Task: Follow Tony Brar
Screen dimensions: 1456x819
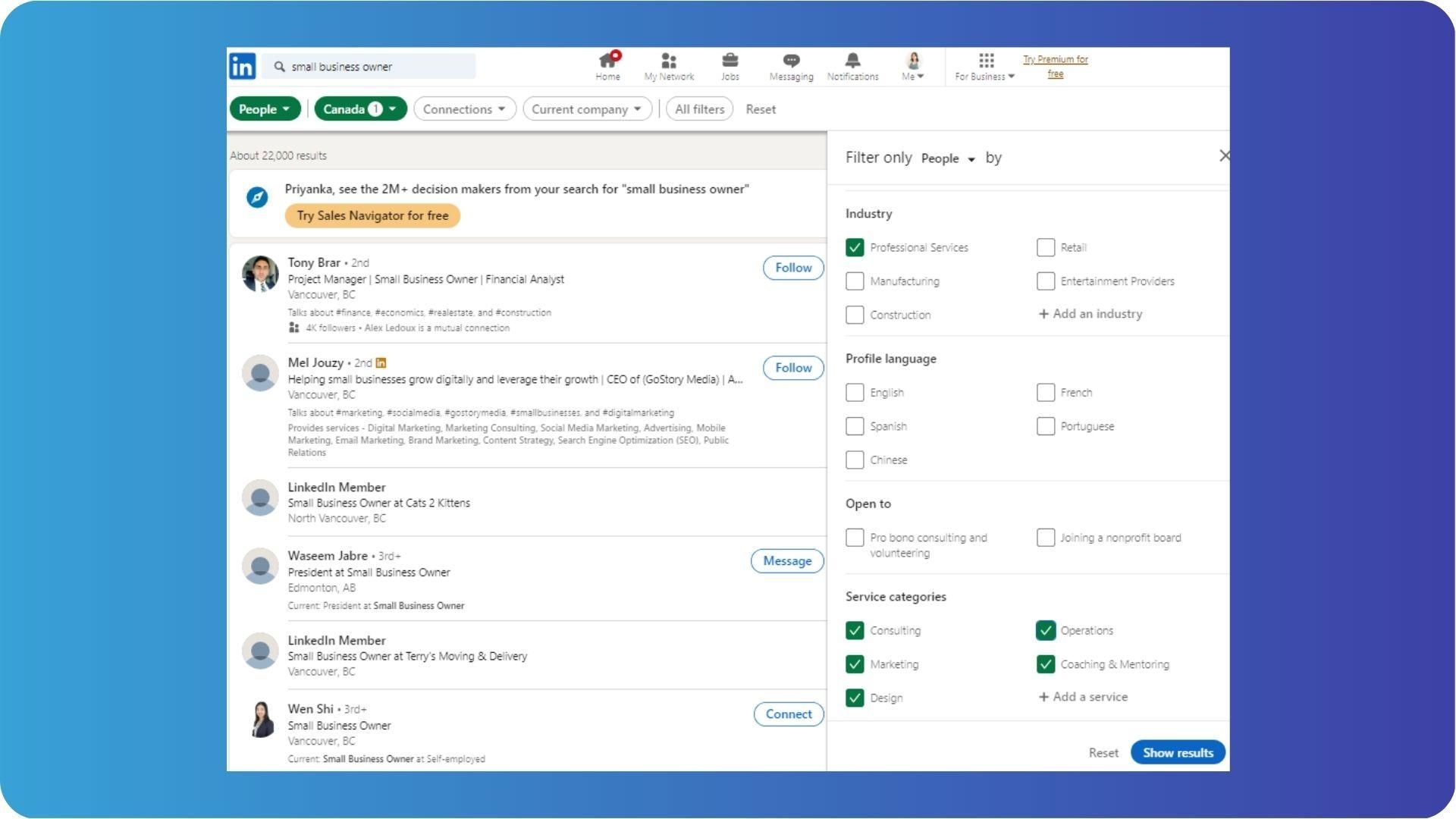Action: coord(793,268)
